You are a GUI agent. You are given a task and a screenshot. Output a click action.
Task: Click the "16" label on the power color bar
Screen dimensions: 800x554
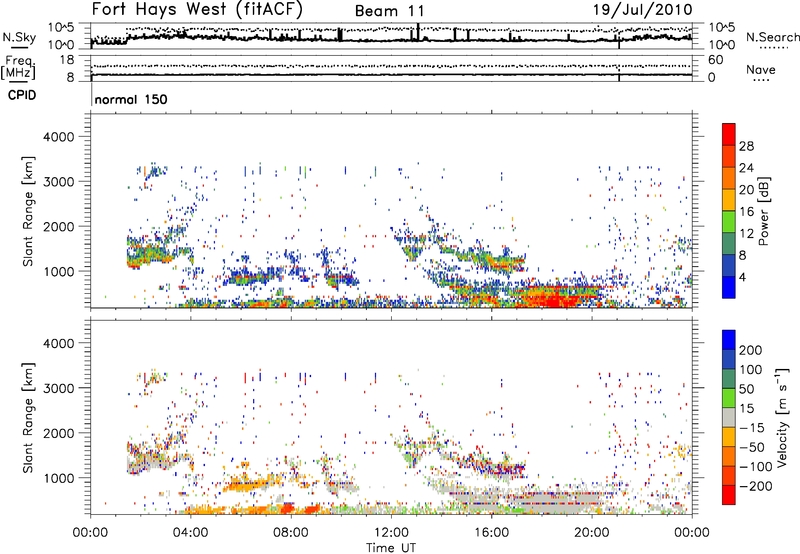coord(746,212)
